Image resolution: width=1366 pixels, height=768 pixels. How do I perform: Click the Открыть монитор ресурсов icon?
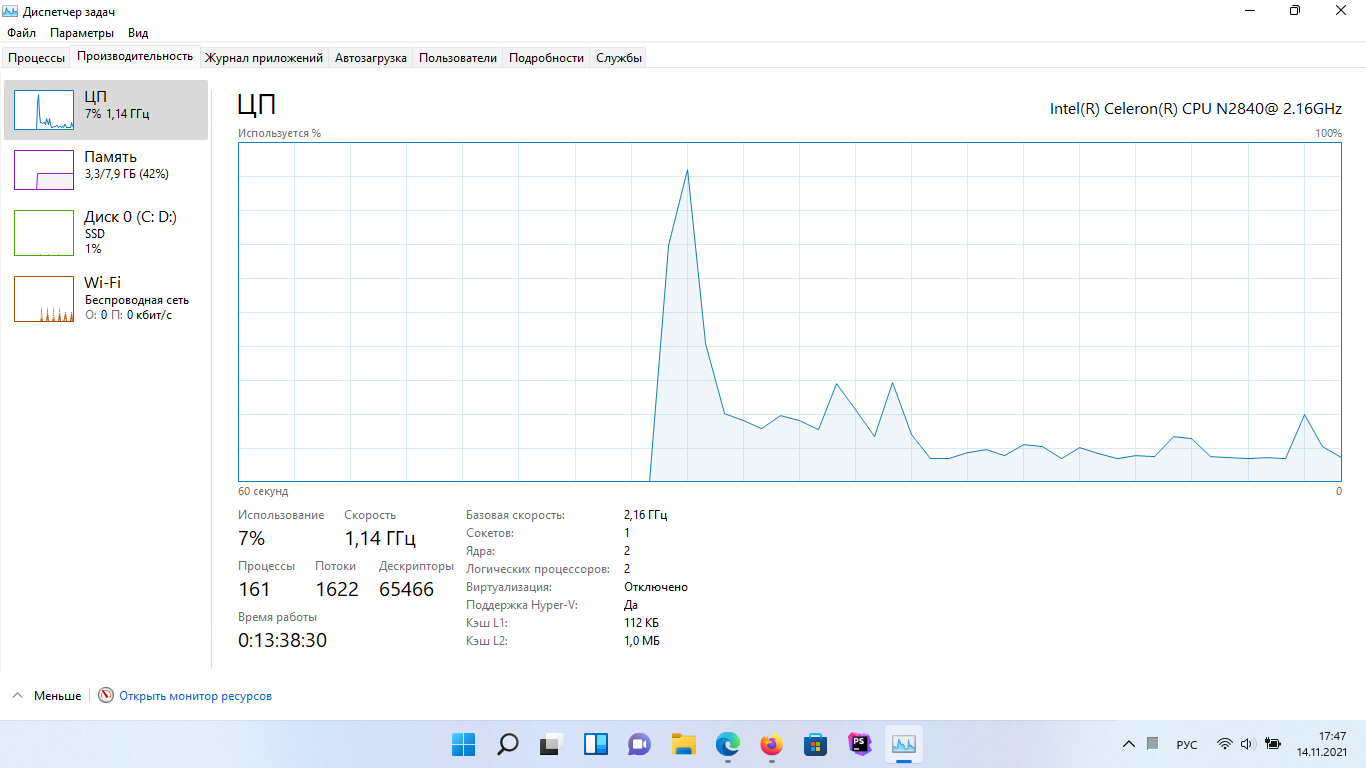(106, 696)
